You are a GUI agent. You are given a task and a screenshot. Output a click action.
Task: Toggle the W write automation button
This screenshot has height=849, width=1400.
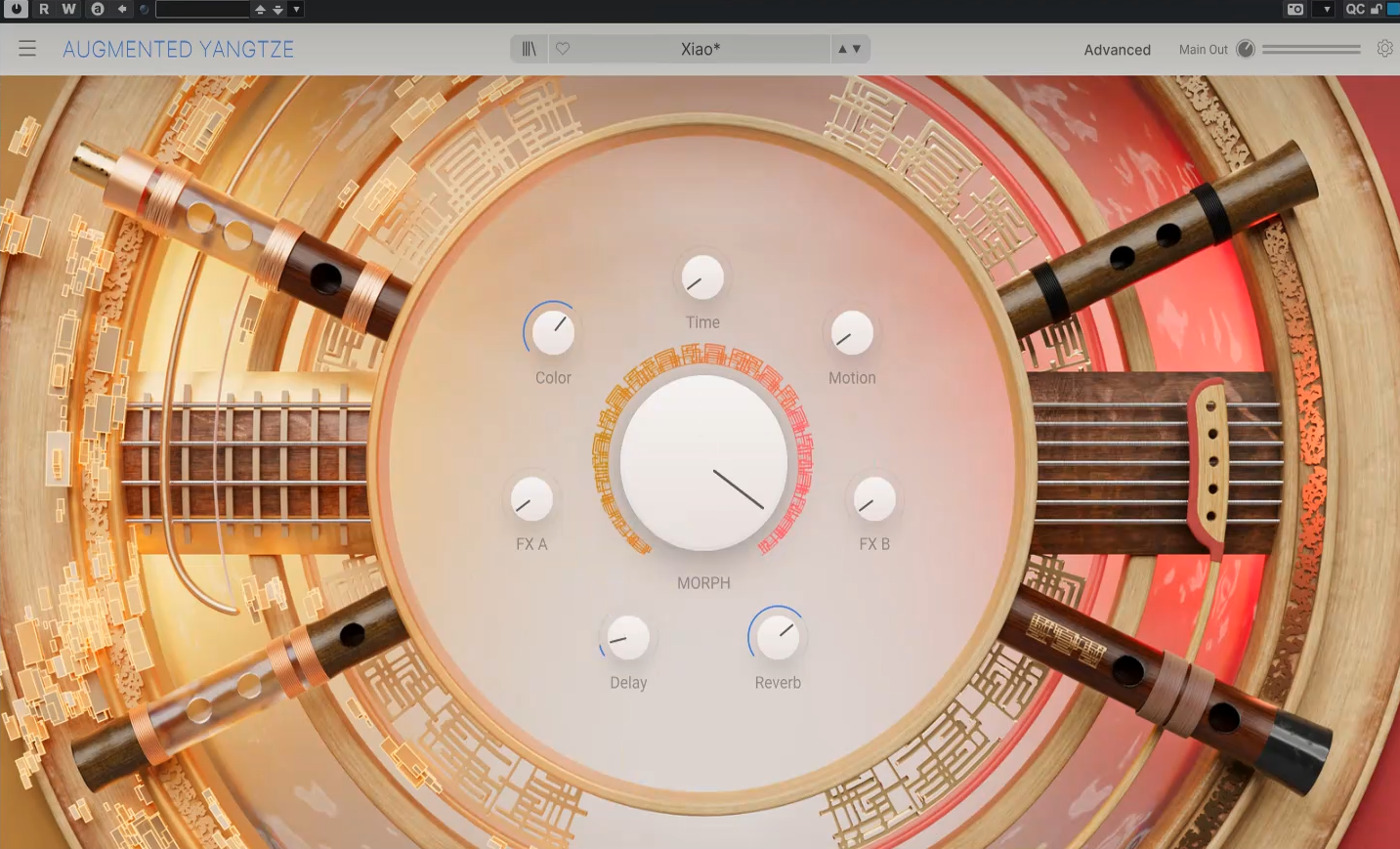click(68, 10)
